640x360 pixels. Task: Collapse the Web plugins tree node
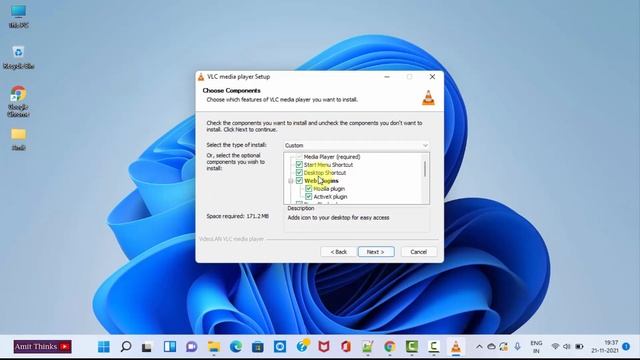tap(291, 181)
